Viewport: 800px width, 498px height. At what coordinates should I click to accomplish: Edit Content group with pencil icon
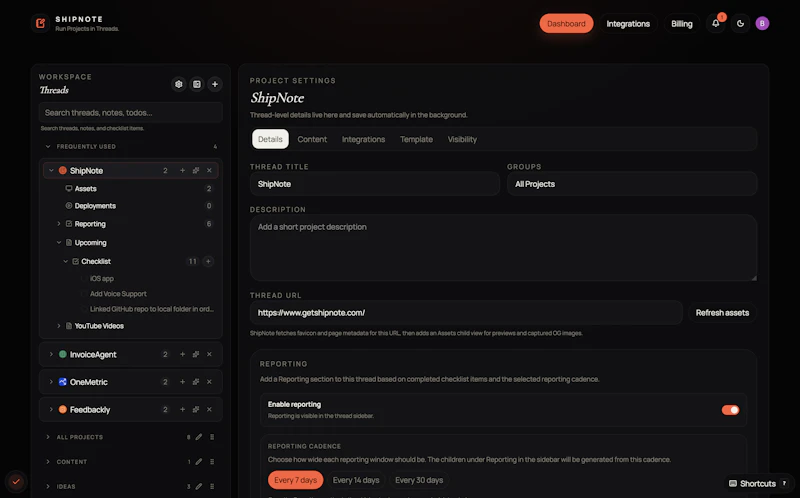(198, 462)
